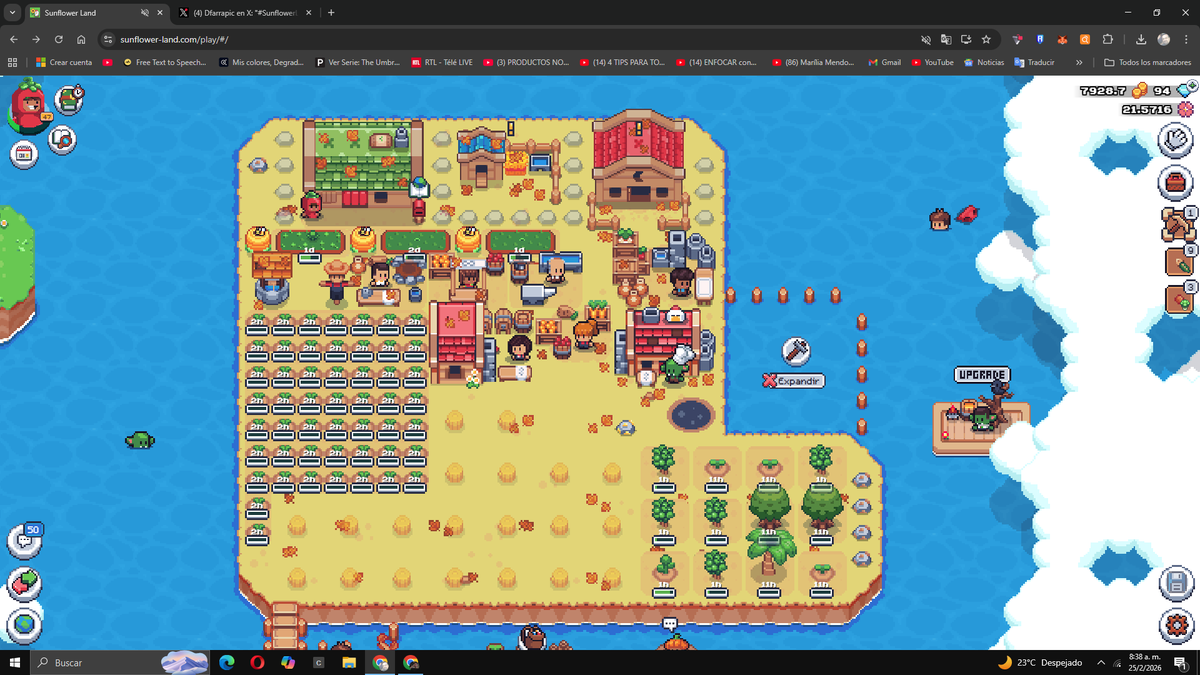Show hidden system tray icons

click(x=1101, y=662)
